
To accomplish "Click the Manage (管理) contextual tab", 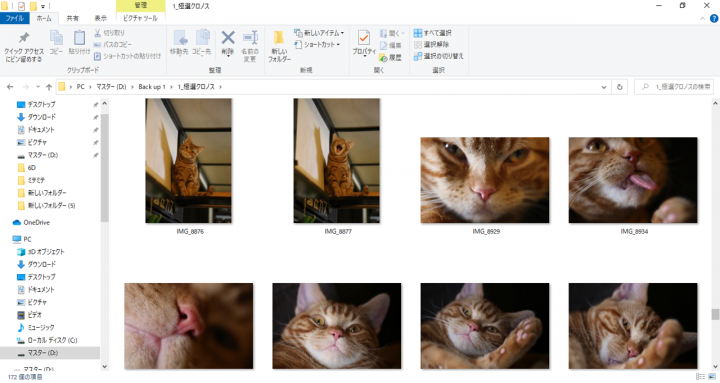I will tap(141, 6).
